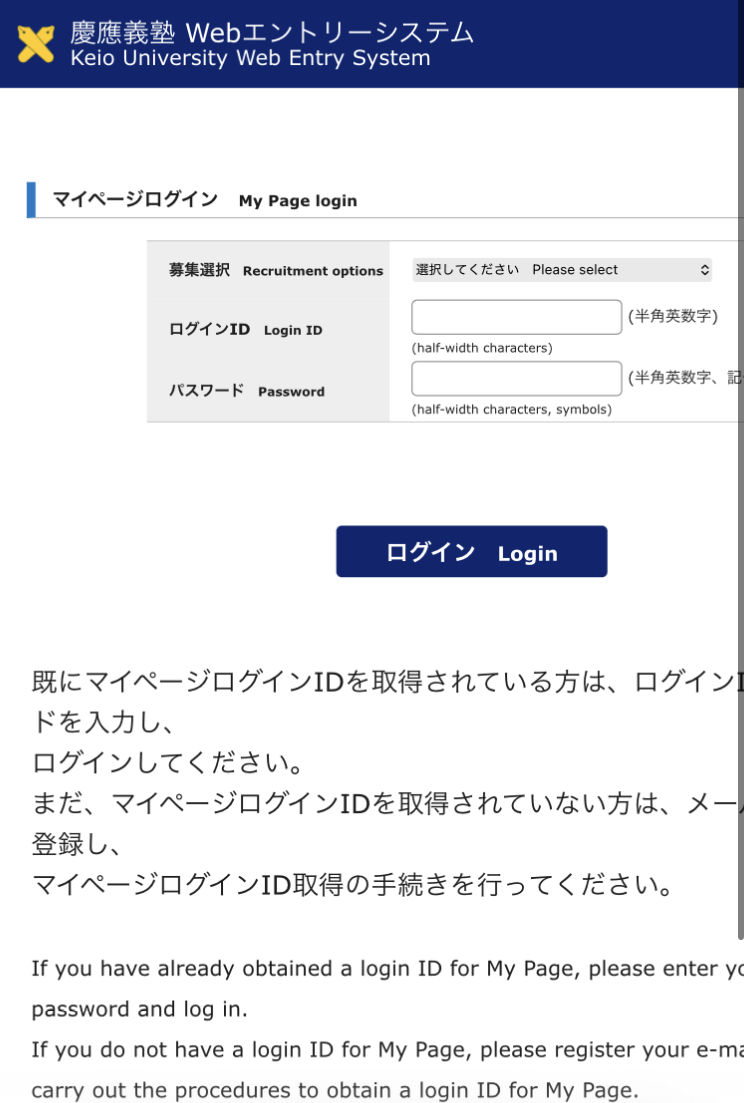Screen dimensions: 744x1103
Task: Focus the Password input field
Action: pyautogui.click(x=516, y=379)
